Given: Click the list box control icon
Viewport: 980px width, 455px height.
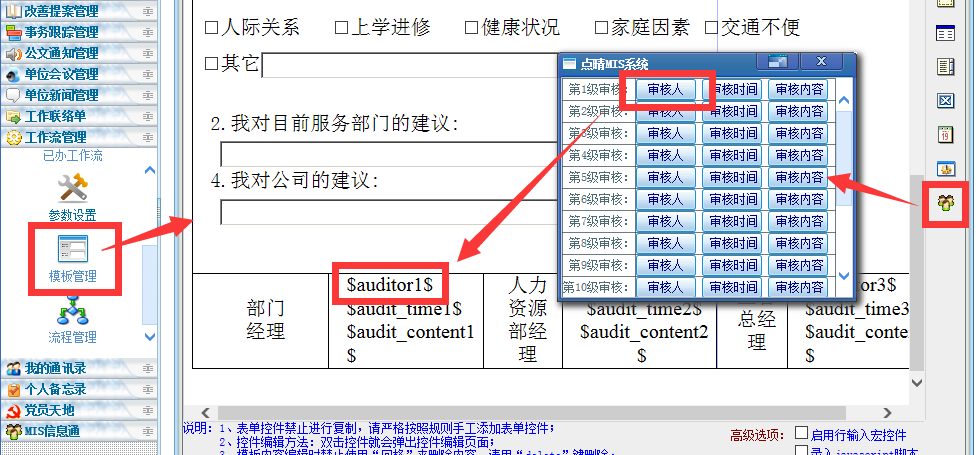Looking at the screenshot, I should (x=944, y=67).
